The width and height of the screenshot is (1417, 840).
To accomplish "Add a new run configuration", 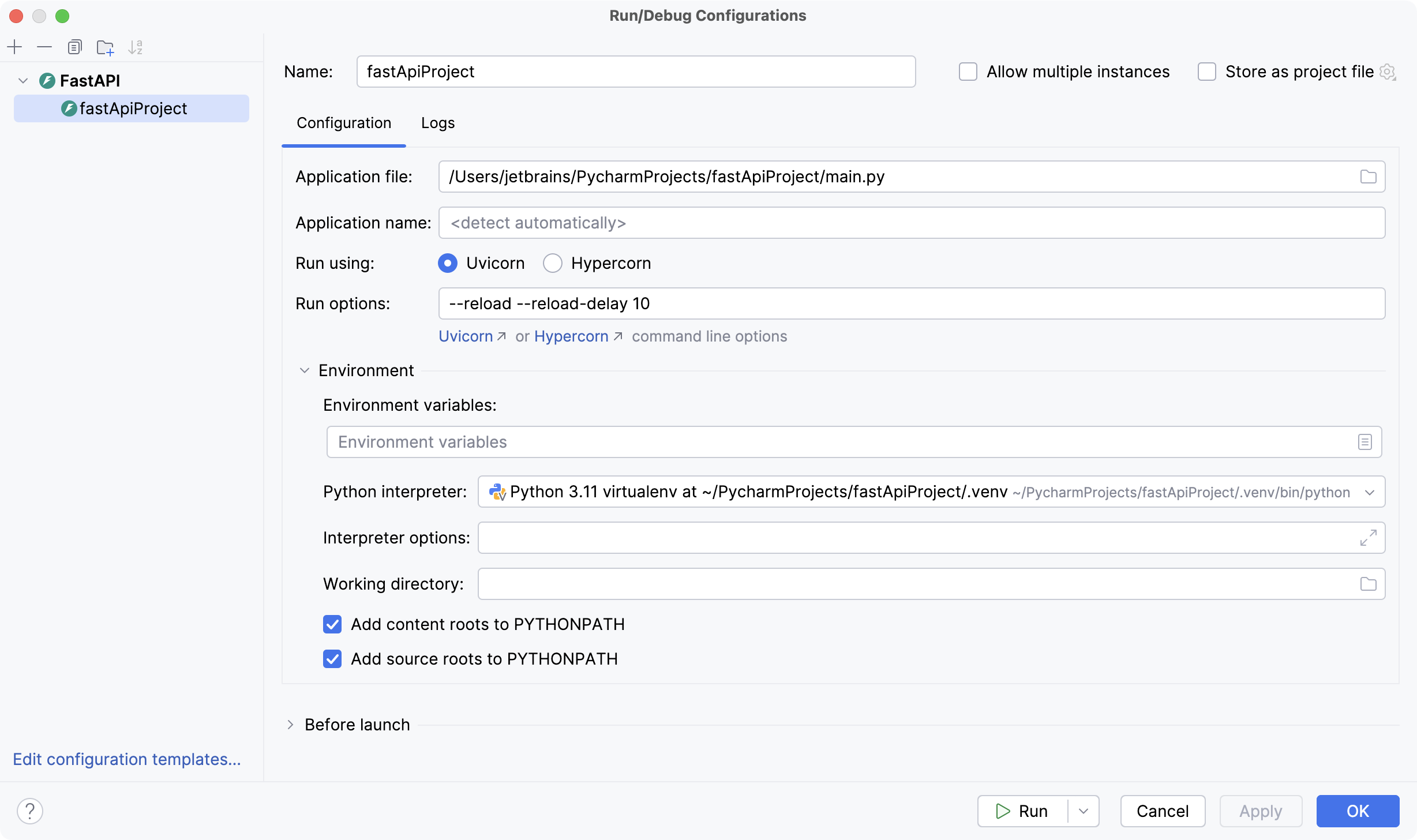I will coord(14,47).
